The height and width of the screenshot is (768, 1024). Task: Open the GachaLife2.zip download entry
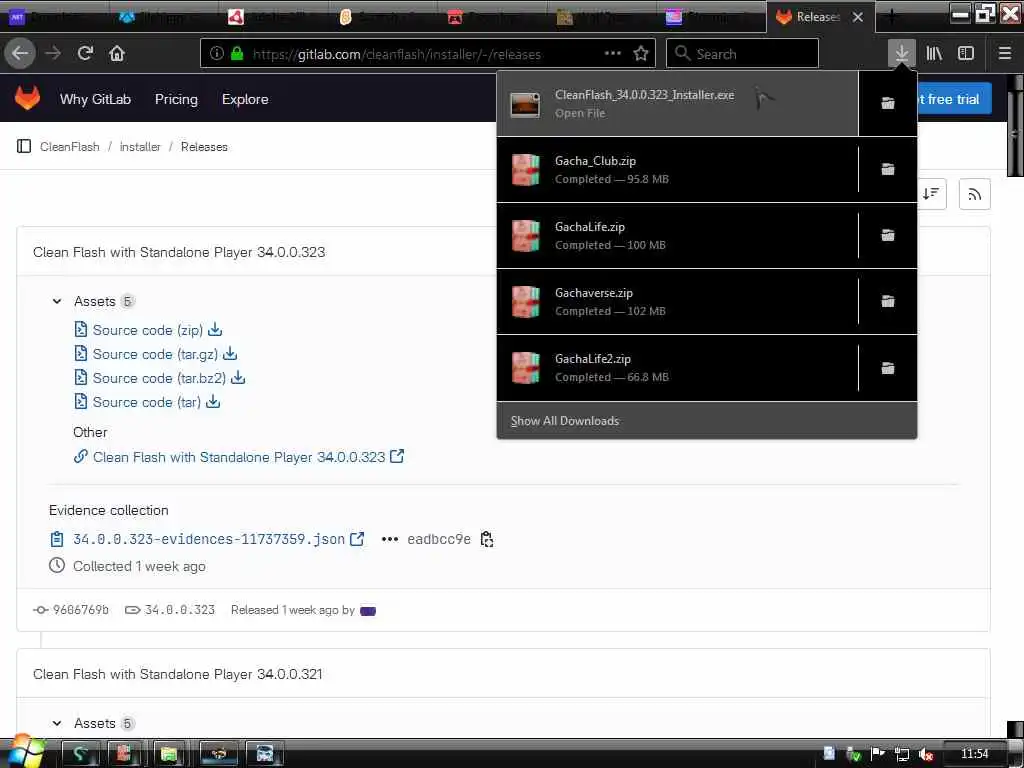click(678, 368)
